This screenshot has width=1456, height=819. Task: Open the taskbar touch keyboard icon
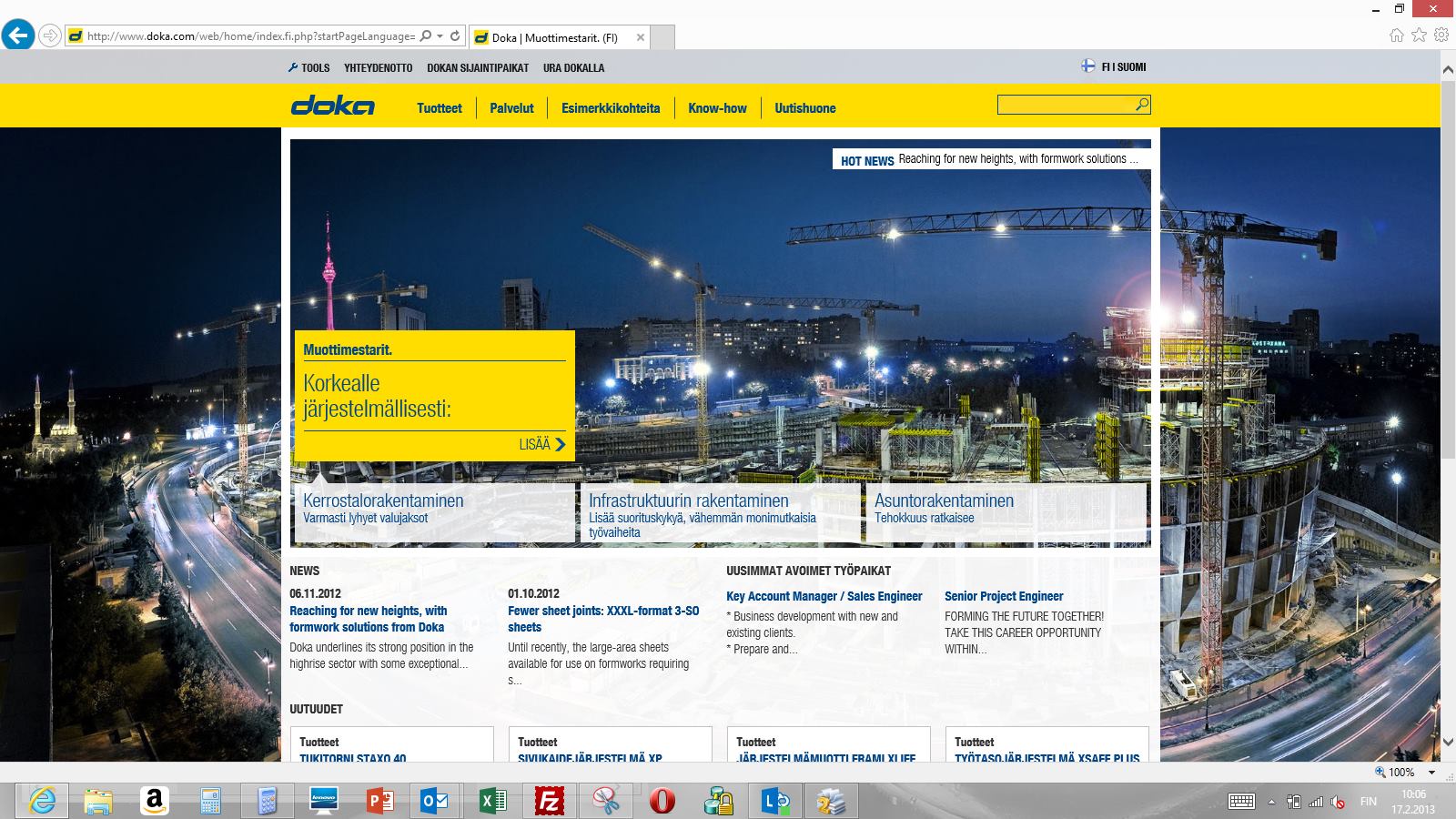click(x=1241, y=801)
